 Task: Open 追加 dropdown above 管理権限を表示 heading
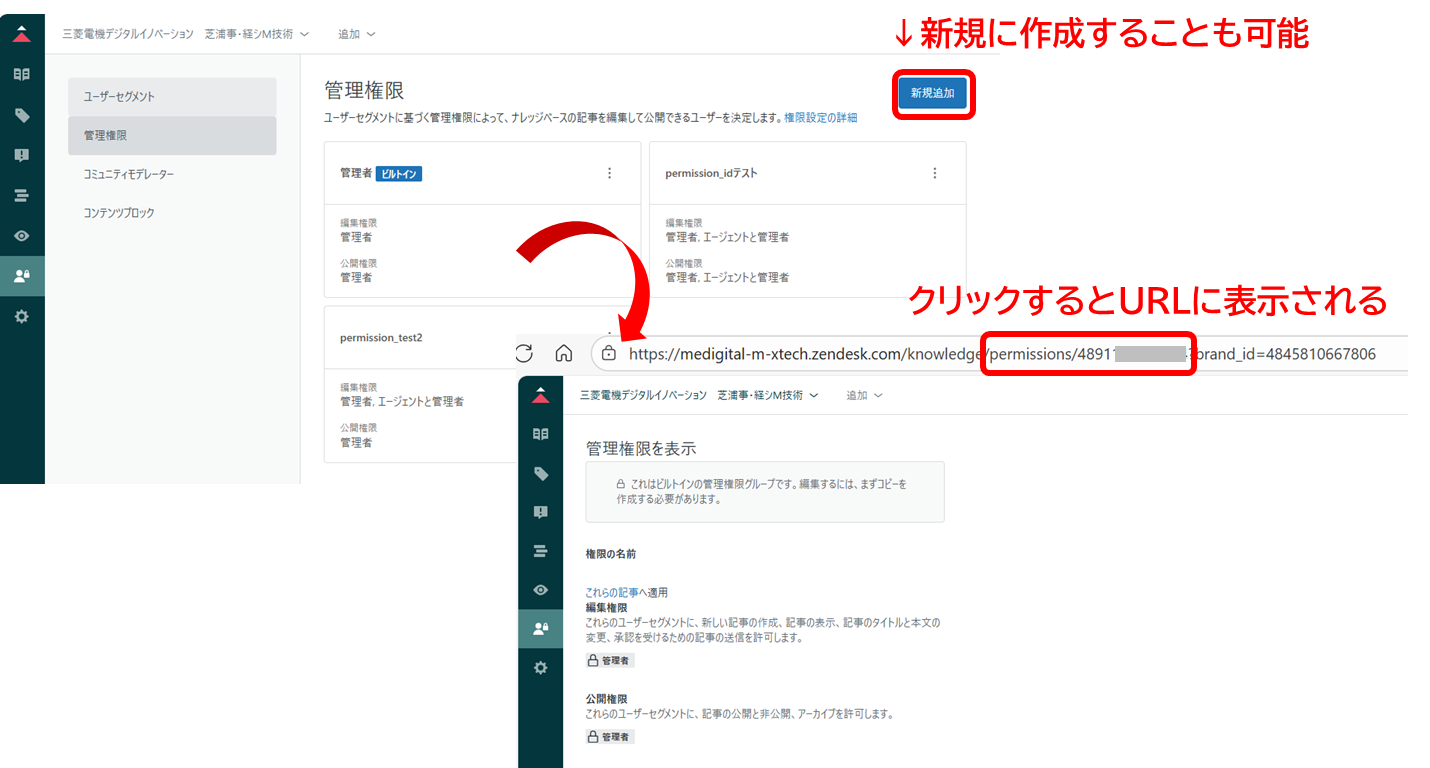point(864,395)
